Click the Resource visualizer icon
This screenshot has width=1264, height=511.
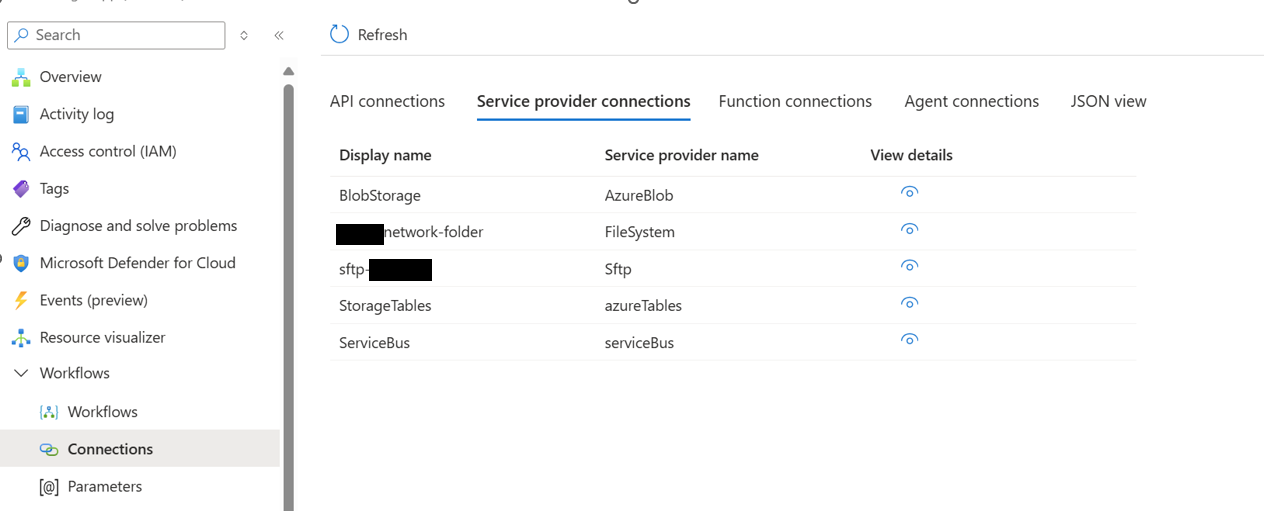pos(21,337)
